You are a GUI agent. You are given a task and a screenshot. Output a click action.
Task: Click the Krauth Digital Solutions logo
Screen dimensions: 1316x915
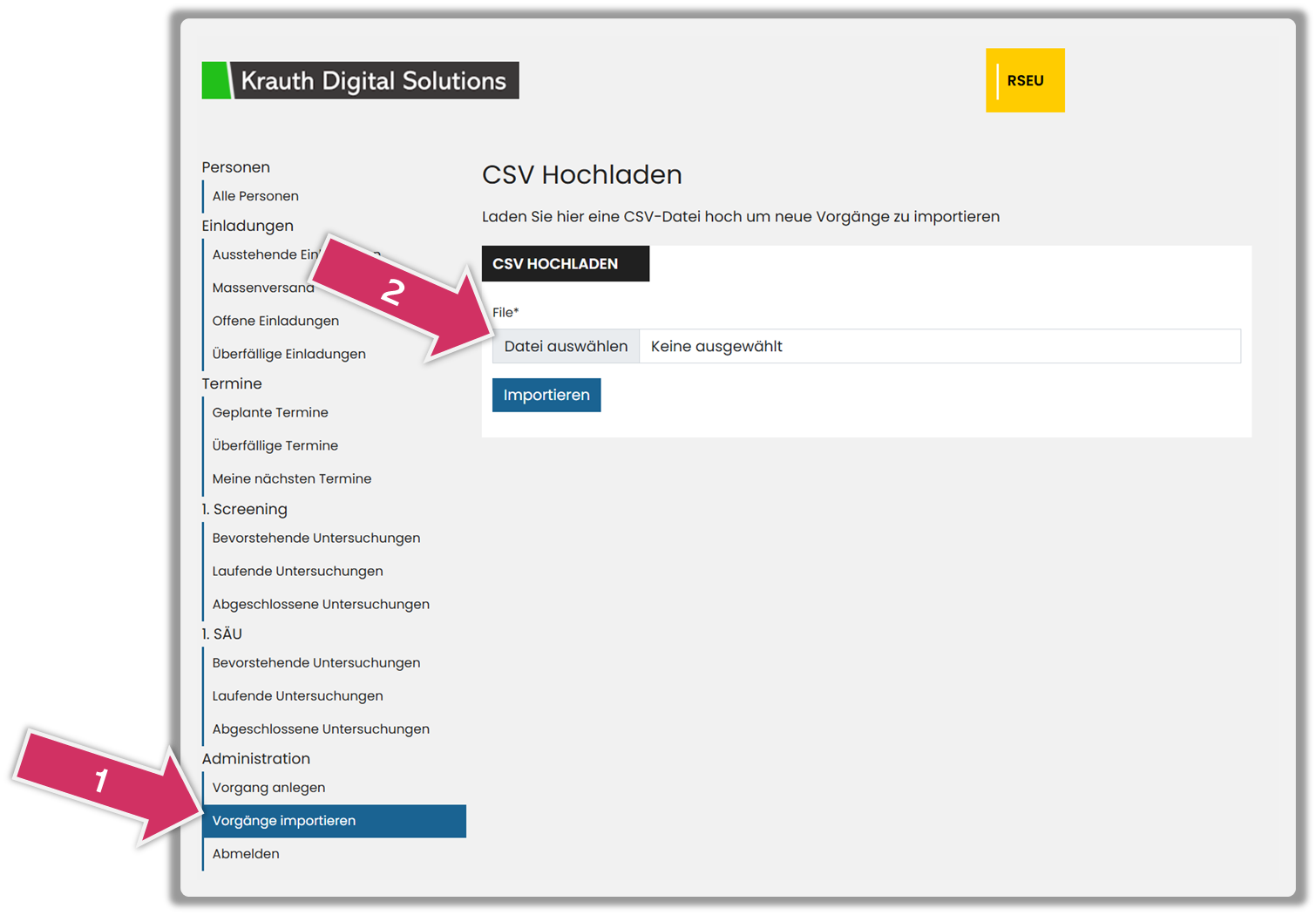pyautogui.click(x=360, y=80)
